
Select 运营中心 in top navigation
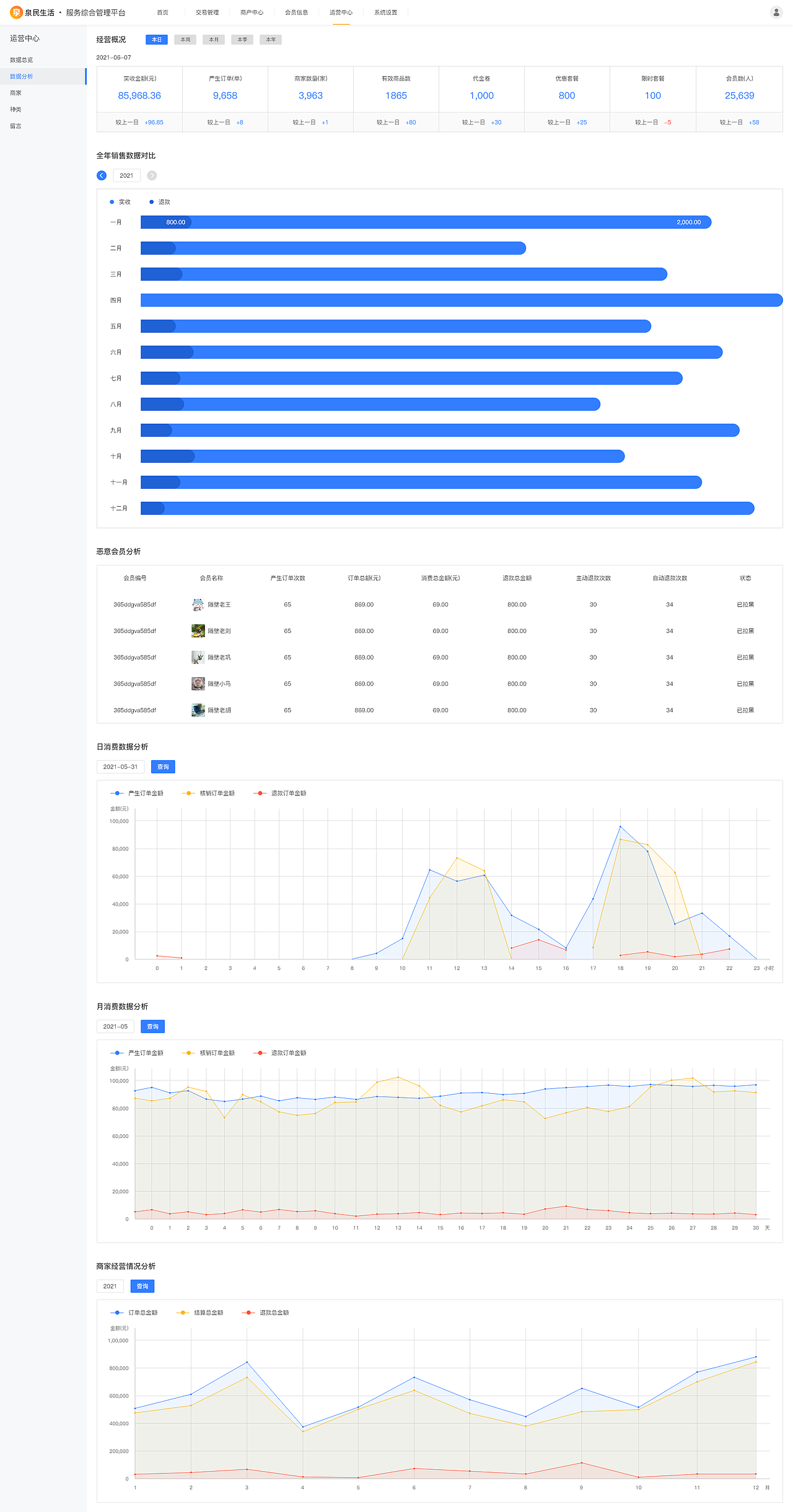(341, 12)
